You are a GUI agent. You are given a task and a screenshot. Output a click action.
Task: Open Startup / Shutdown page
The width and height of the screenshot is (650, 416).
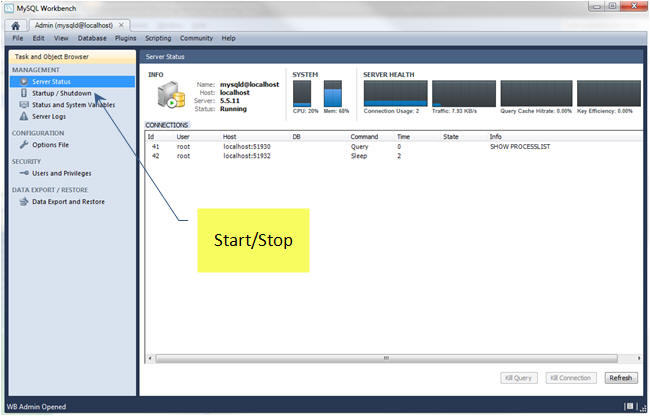[62, 93]
